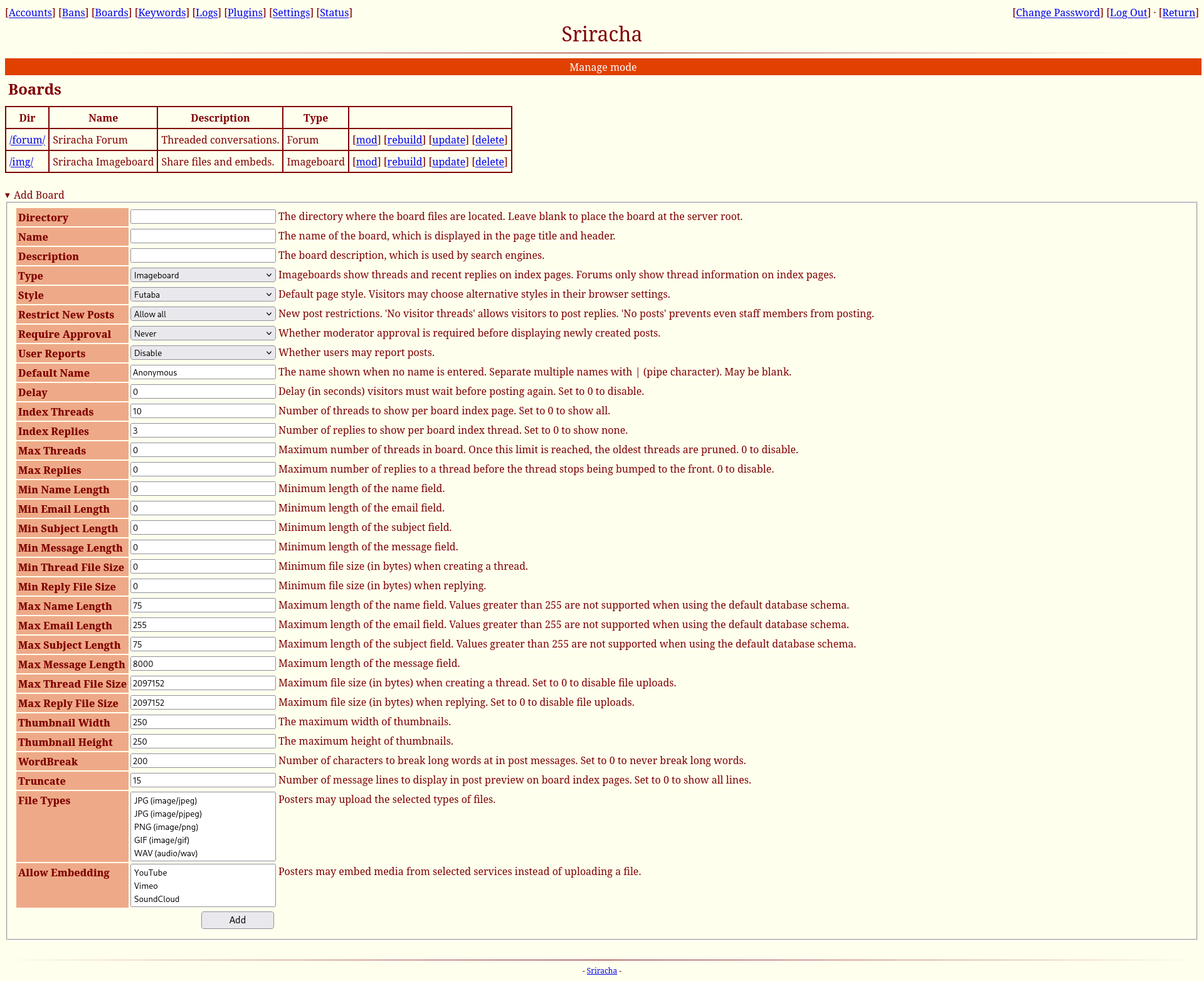The image size is (1204, 981).
Task: Collapse the Add Board section
Action: (35, 195)
